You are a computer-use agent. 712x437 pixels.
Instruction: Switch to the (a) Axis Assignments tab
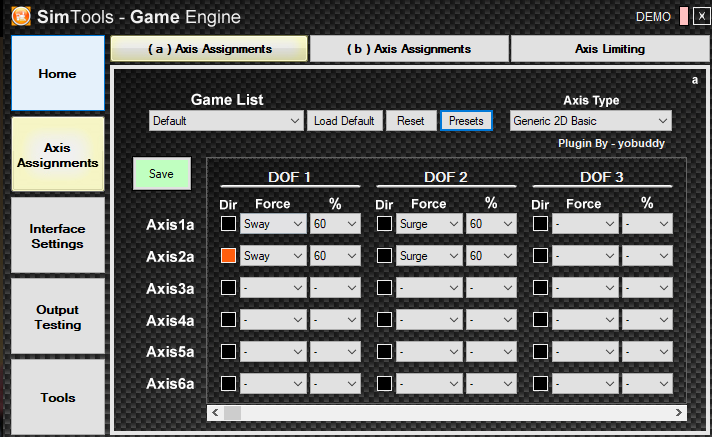209,49
